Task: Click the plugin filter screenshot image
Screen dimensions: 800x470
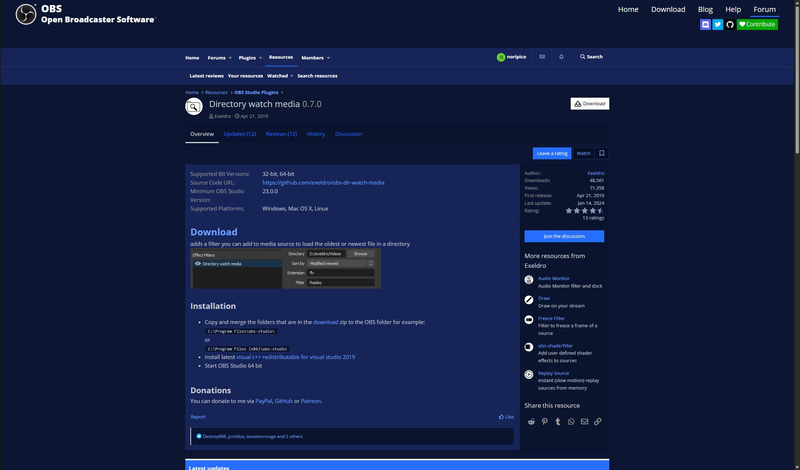Action: click(286, 268)
